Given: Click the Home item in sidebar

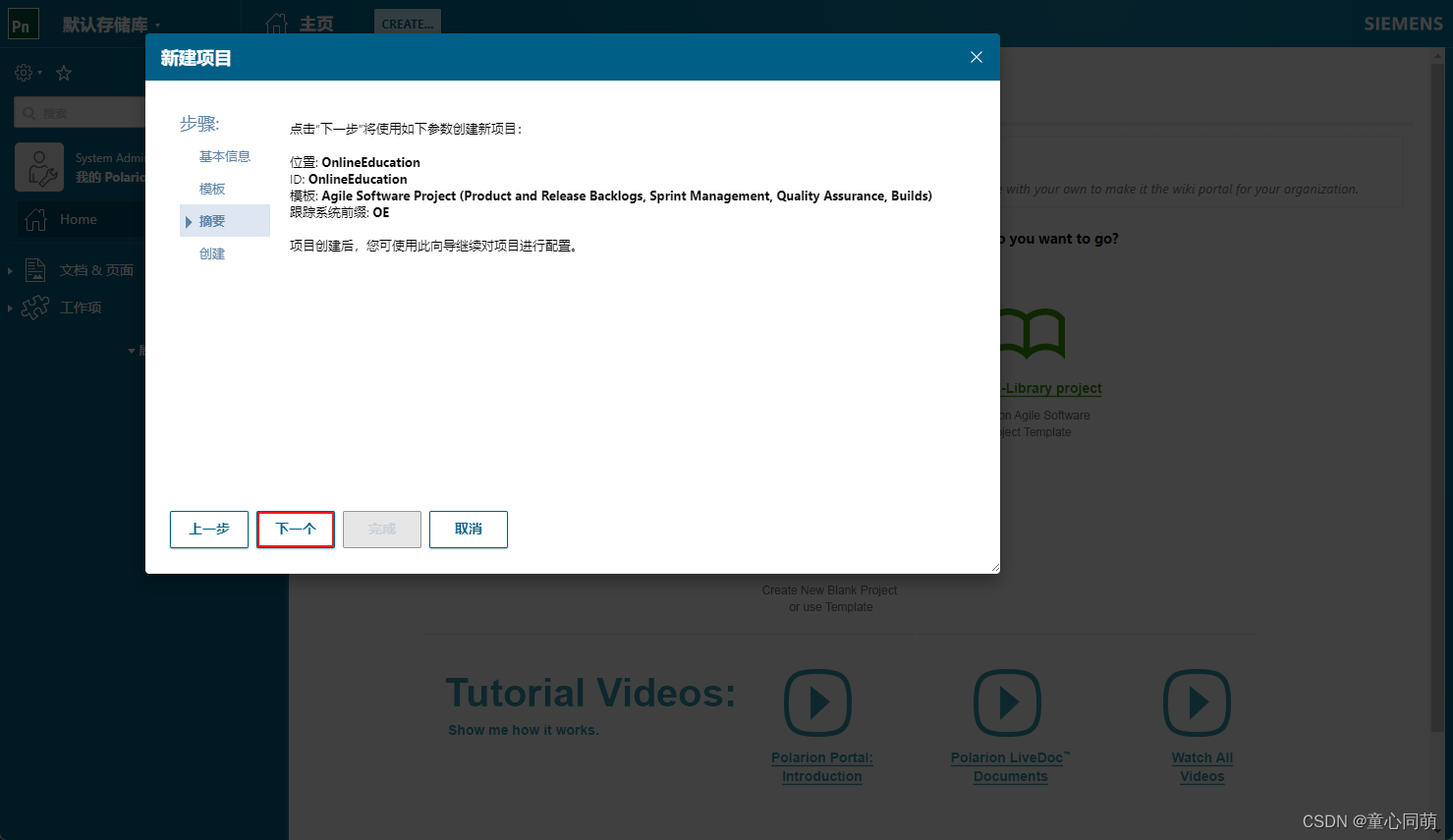Looking at the screenshot, I should pyautogui.click(x=80, y=219).
